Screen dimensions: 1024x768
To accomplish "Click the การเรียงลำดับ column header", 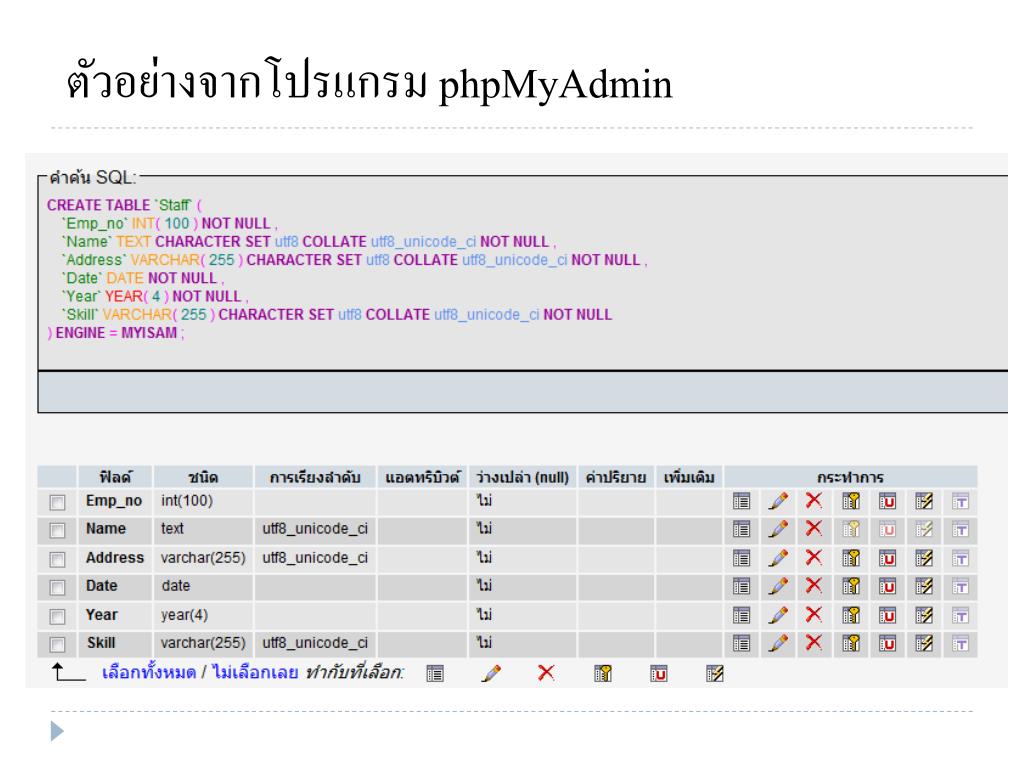I will pyautogui.click(x=315, y=477).
